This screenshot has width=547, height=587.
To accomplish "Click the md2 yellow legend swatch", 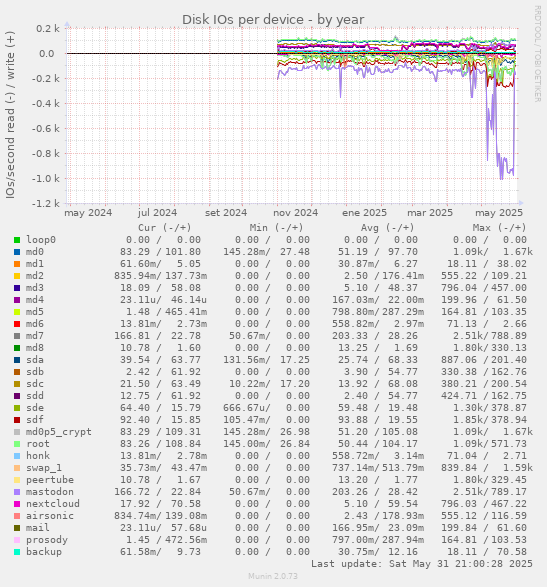I will (x=17, y=276).
